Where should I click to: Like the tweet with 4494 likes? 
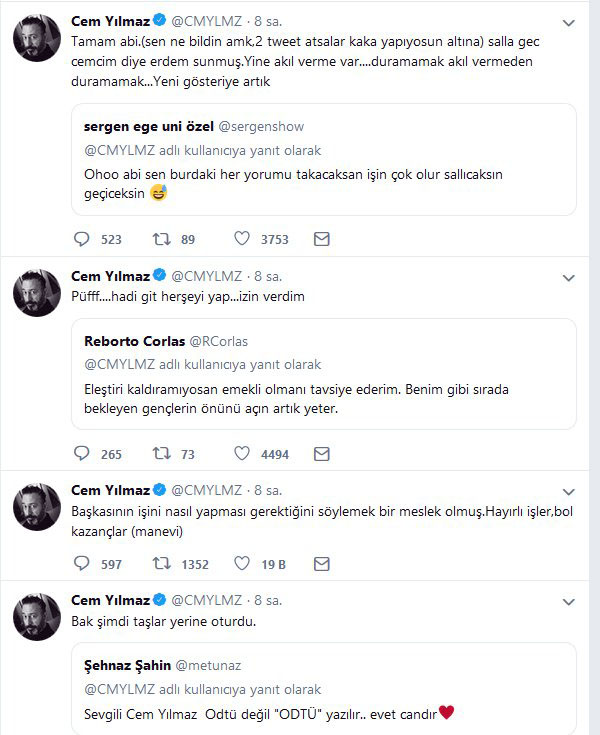coord(241,453)
